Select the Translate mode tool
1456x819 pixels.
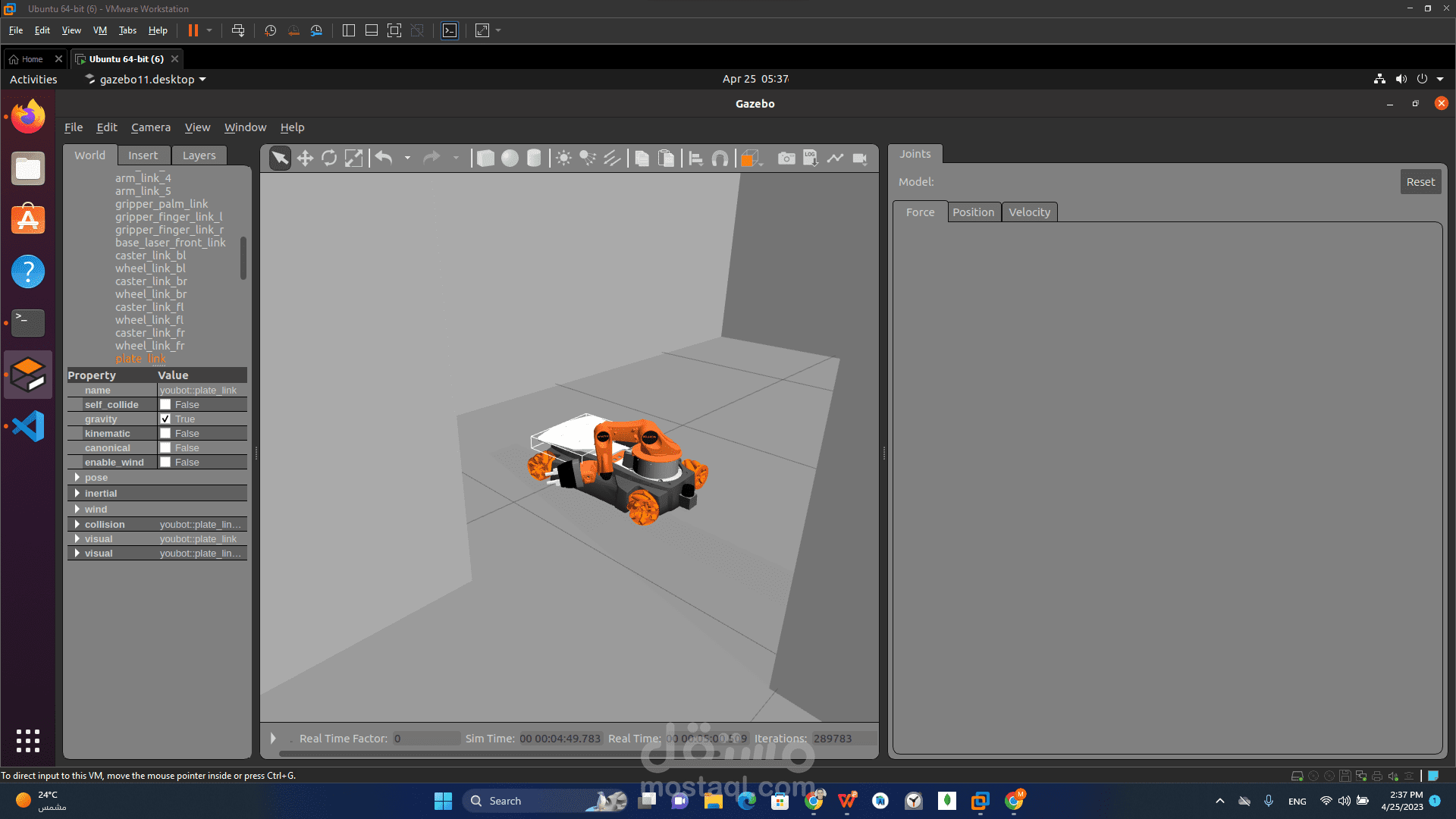(x=305, y=158)
